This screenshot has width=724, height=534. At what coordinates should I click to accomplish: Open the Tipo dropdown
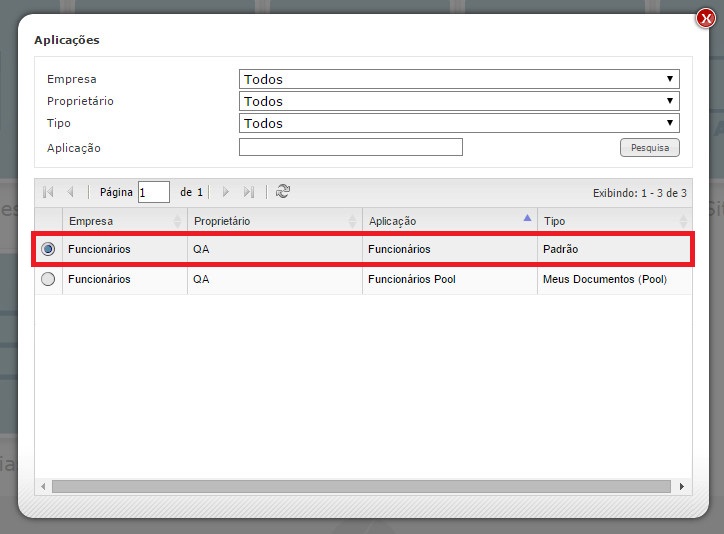pyautogui.click(x=459, y=123)
